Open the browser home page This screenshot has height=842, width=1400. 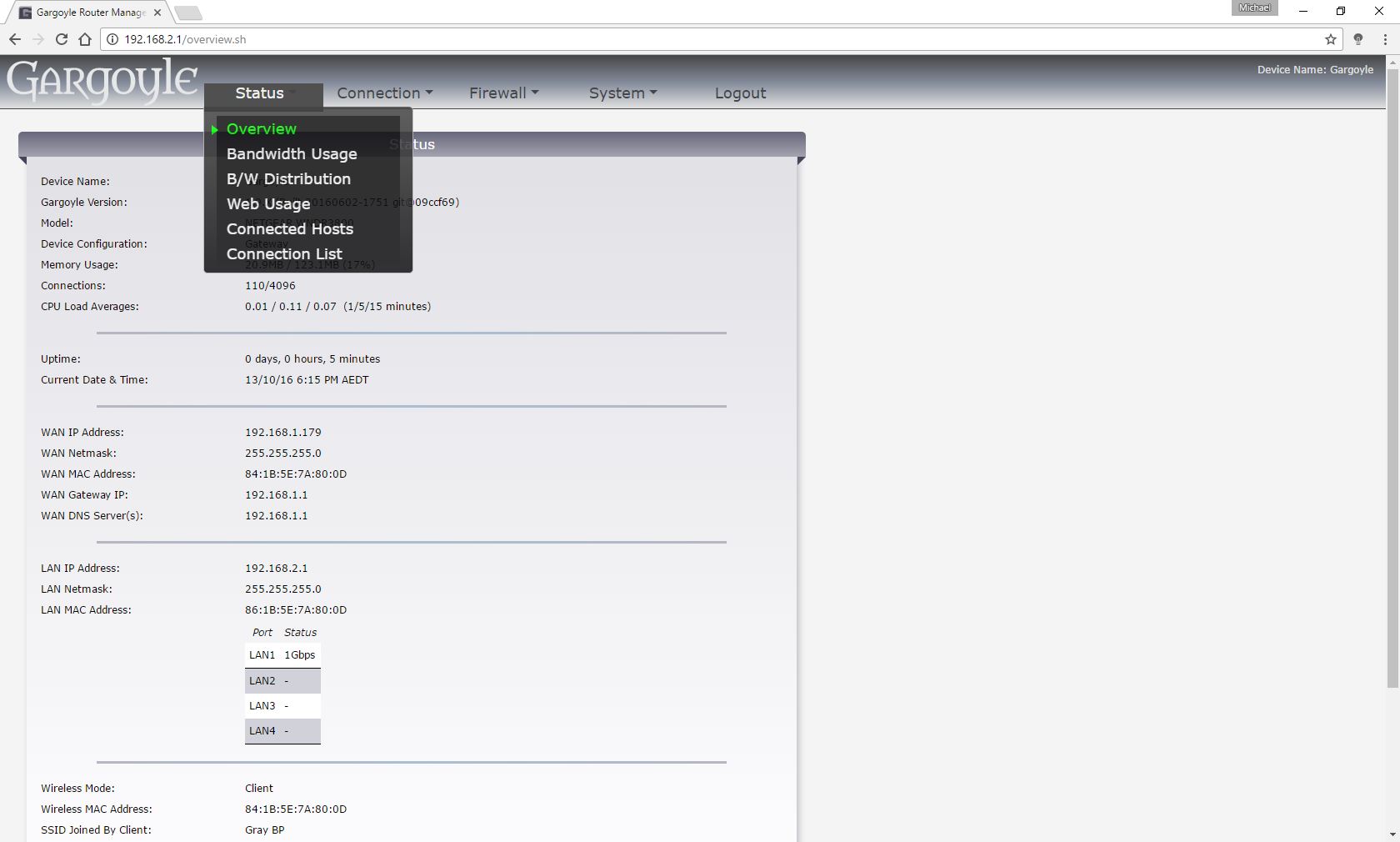[83, 38]
